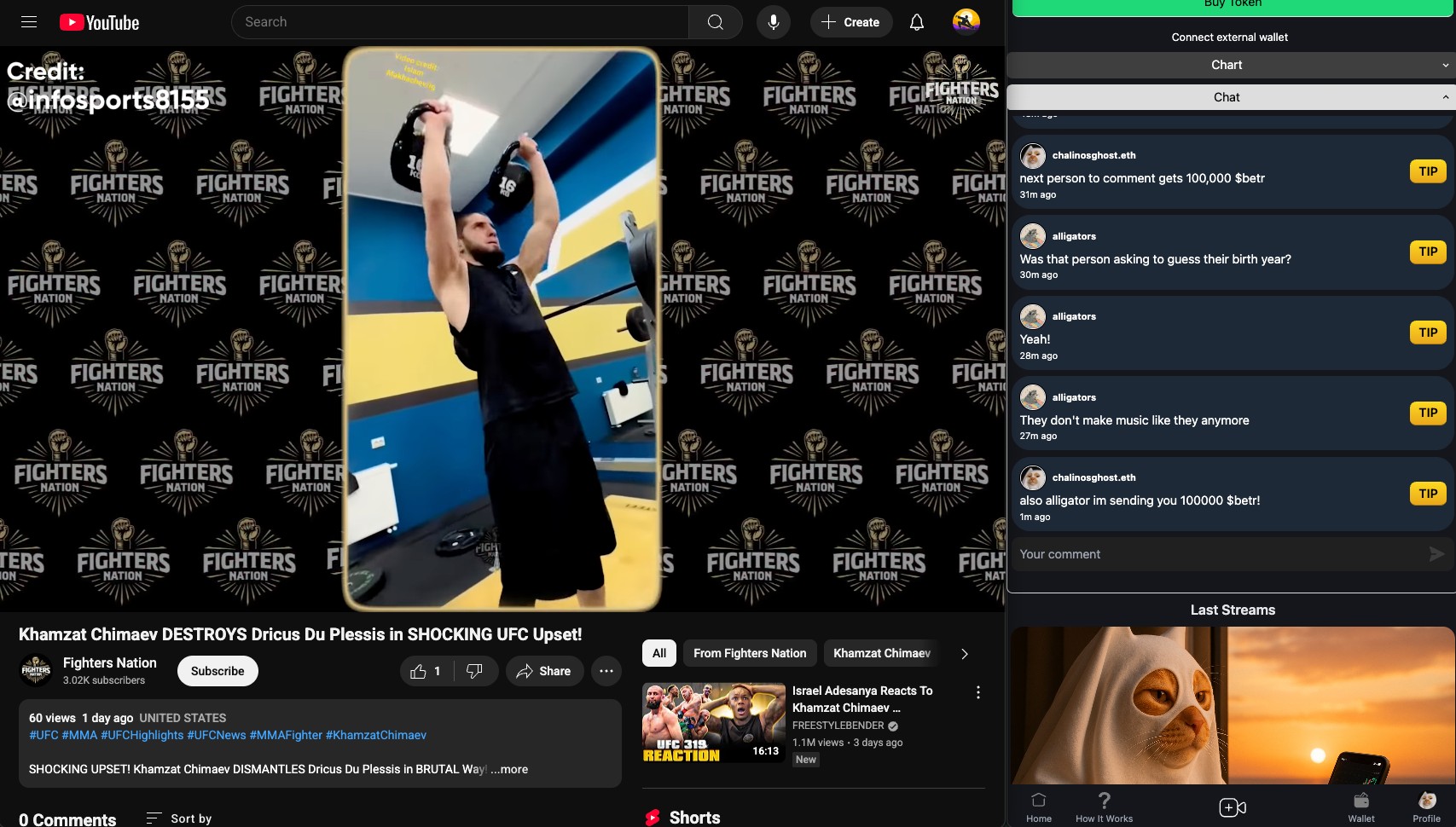Image resolution: width=1456 pixels, height=827 pixels.
Task: Click the search magnifier button
Action: tap(715, 22)
